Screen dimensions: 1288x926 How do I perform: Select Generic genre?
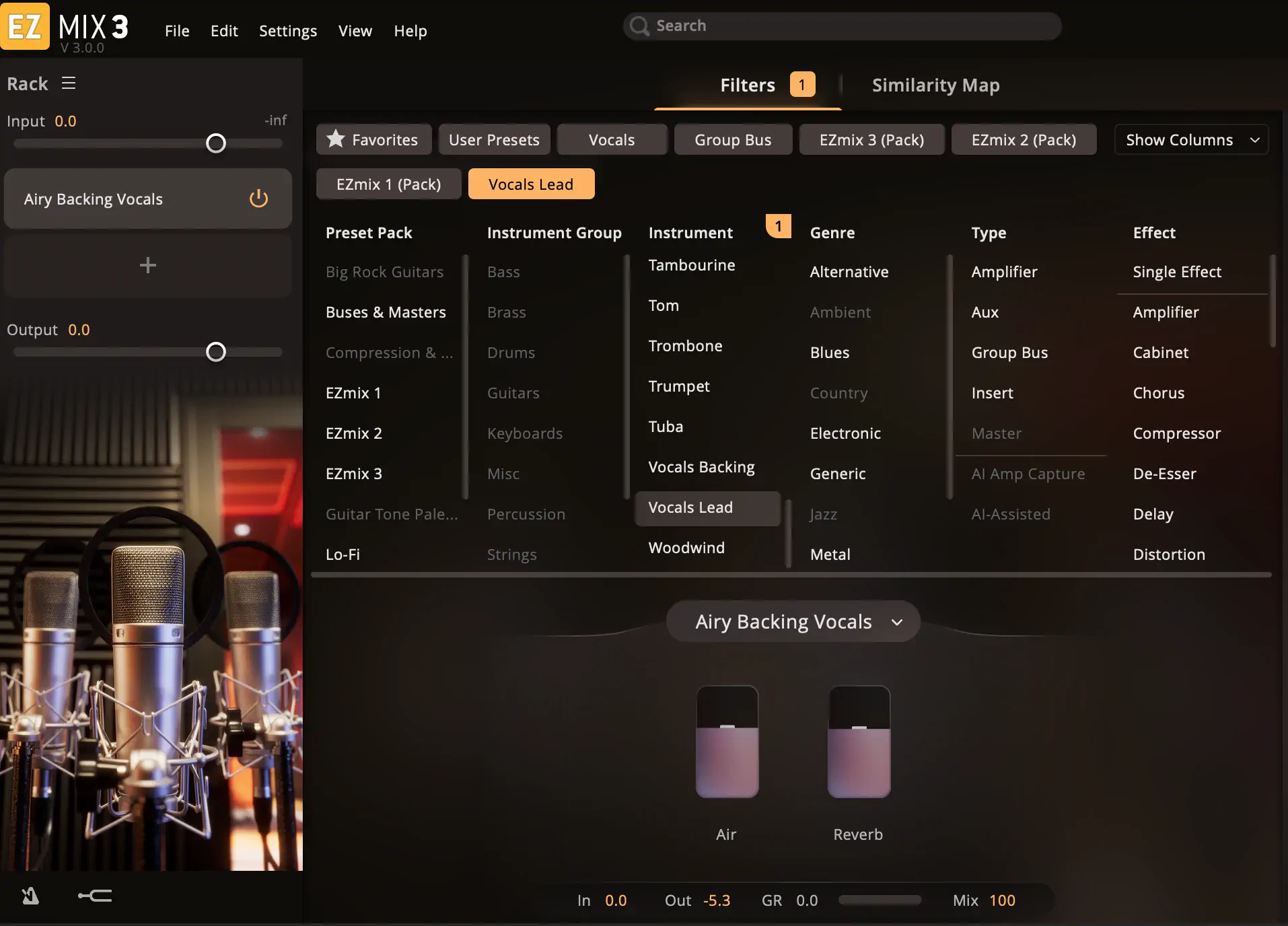[x=838, y=474]
